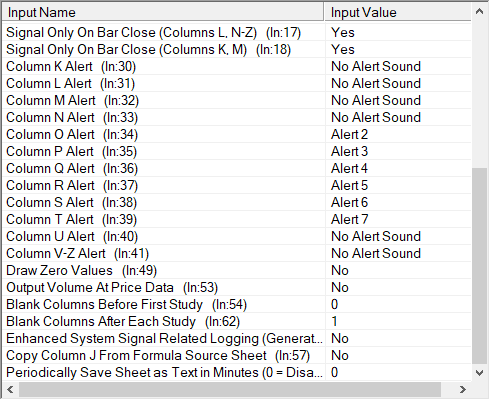Image resolution: width=490 pixels, height=400 pixels.
Task: Click the horizontal scrollbar thumb
Action: tap(230, 389)
